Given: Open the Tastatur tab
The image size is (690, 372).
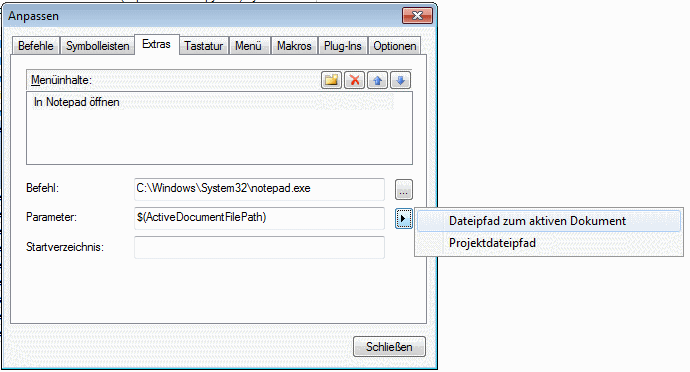Looking at the screenshot, I should click(203, 46).
